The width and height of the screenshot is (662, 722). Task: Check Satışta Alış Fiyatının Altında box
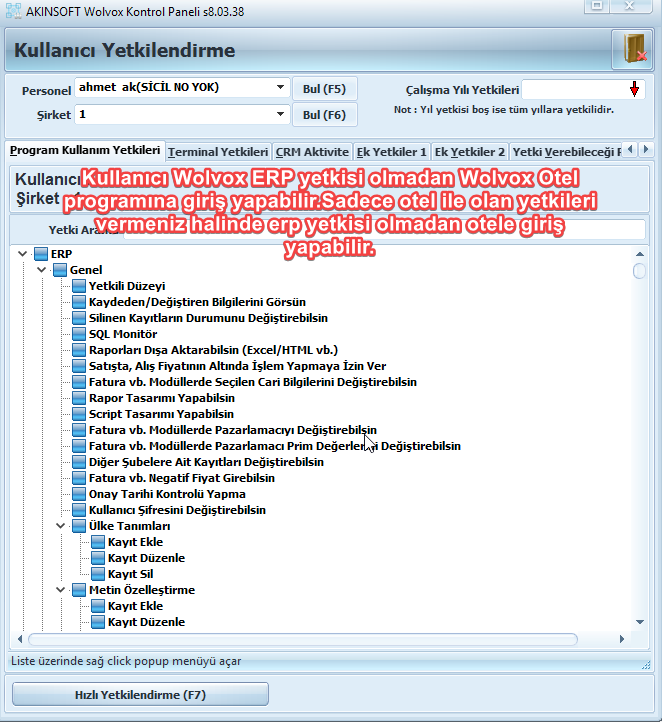[79, 366]
